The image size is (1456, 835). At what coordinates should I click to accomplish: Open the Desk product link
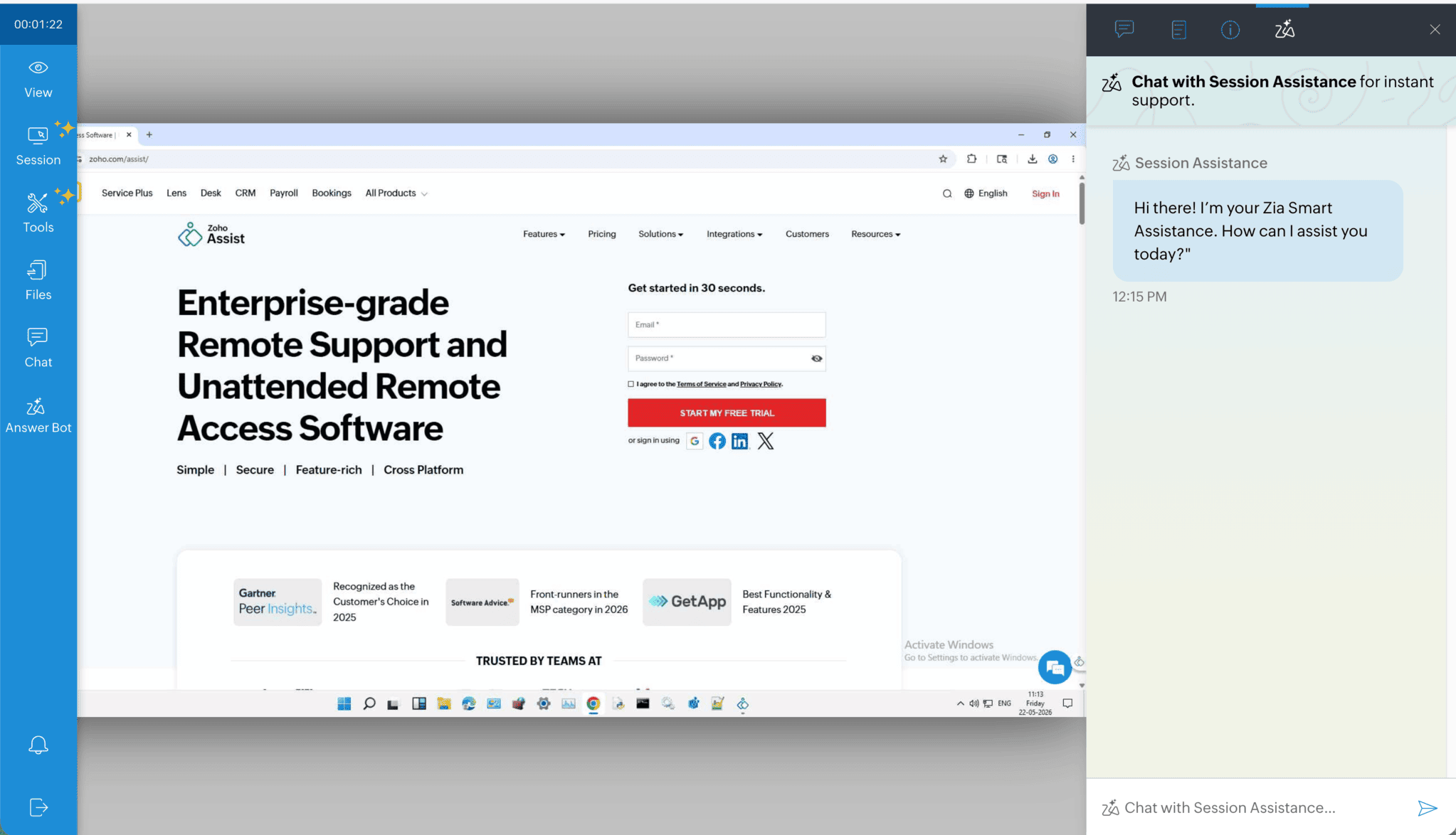(211, 193)
